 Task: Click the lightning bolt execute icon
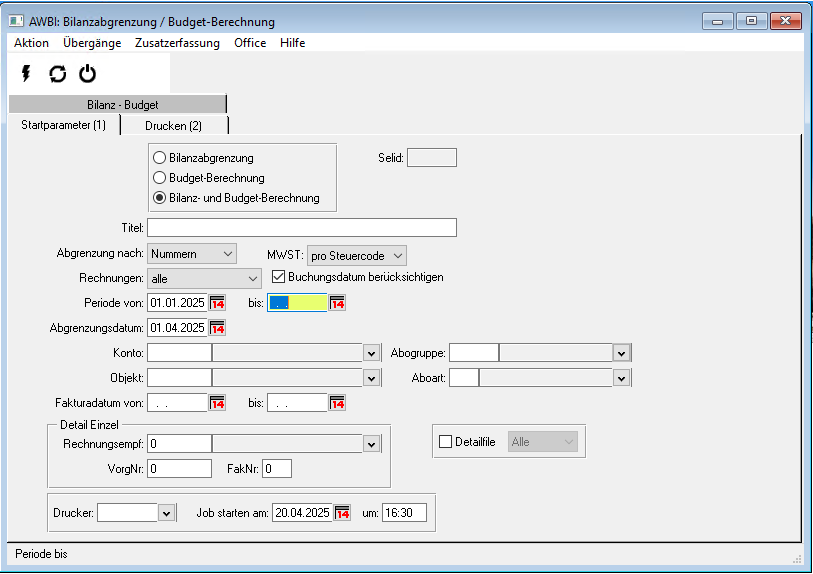(26, 74)
